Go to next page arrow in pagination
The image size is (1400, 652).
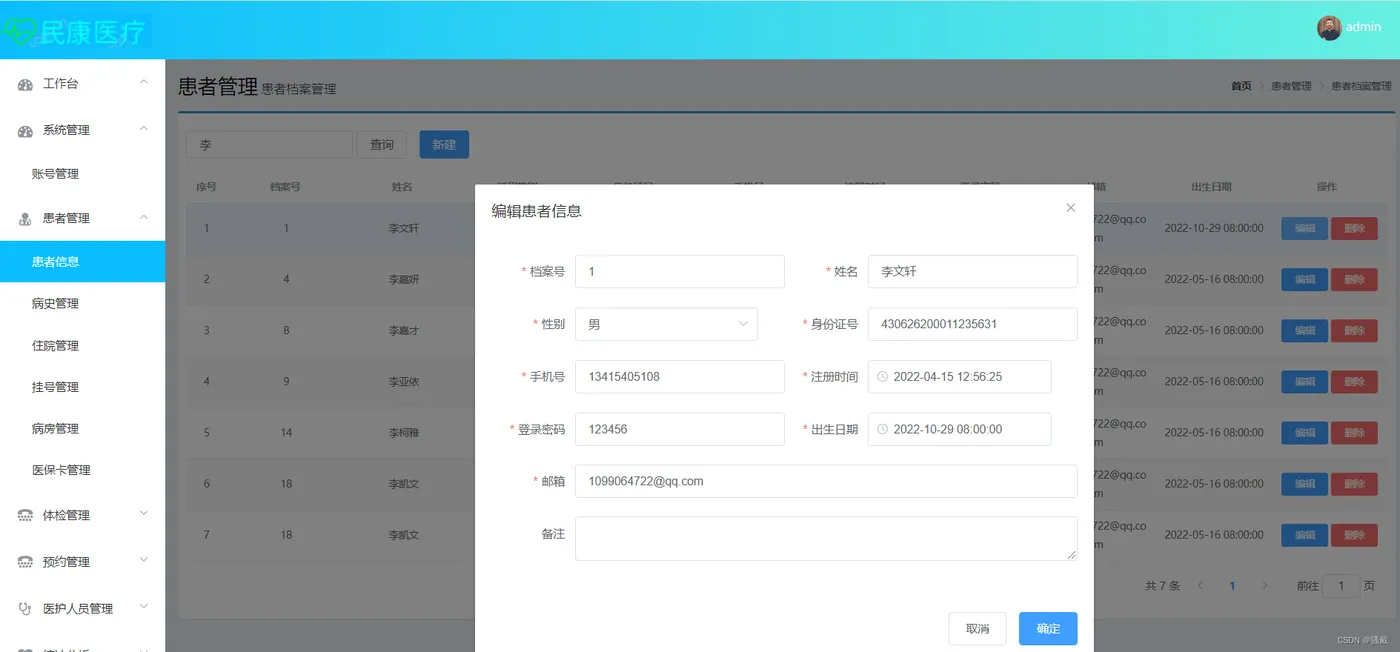(1264, 586)
